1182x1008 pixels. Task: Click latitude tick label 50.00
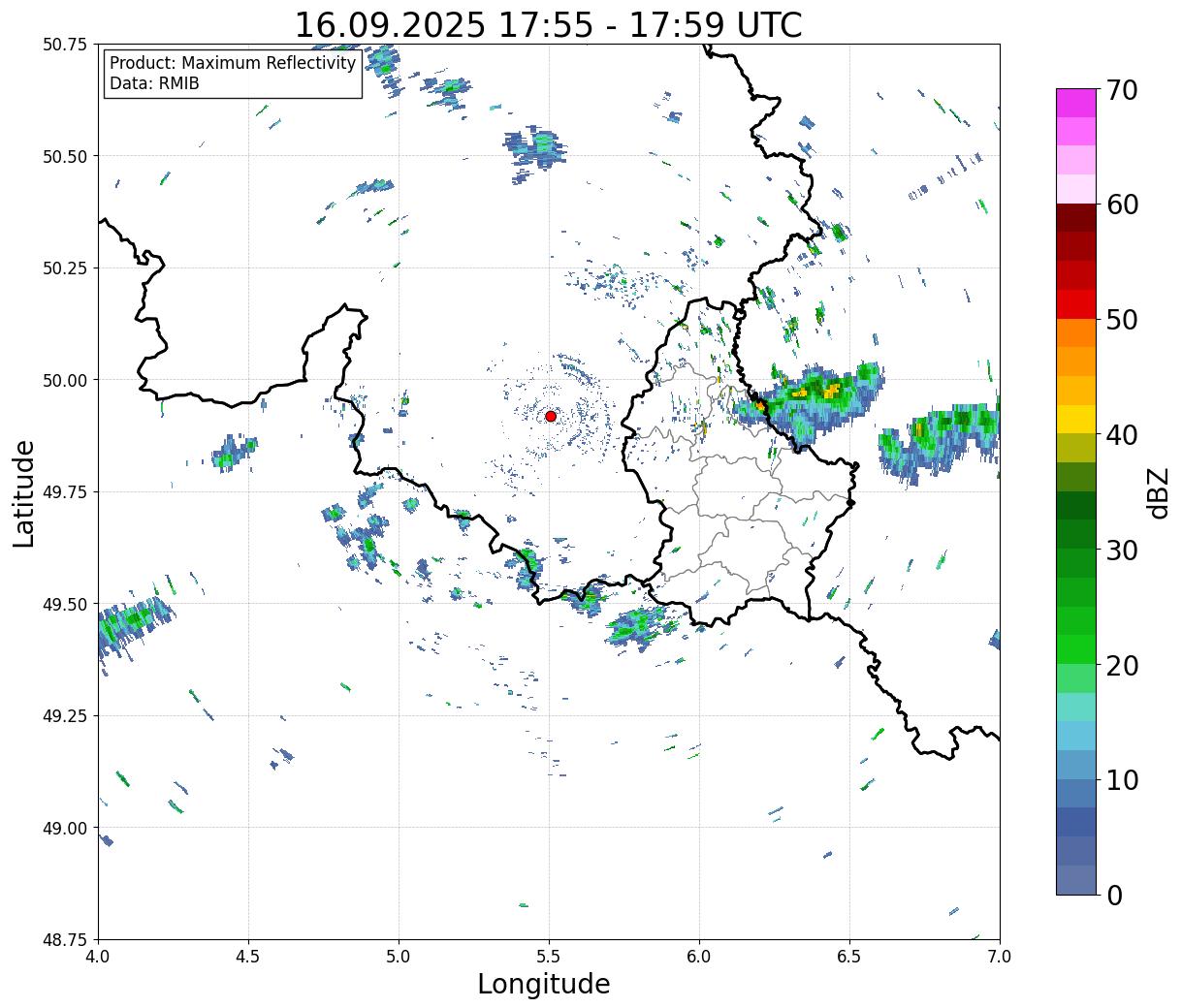[x=65, y=380]
